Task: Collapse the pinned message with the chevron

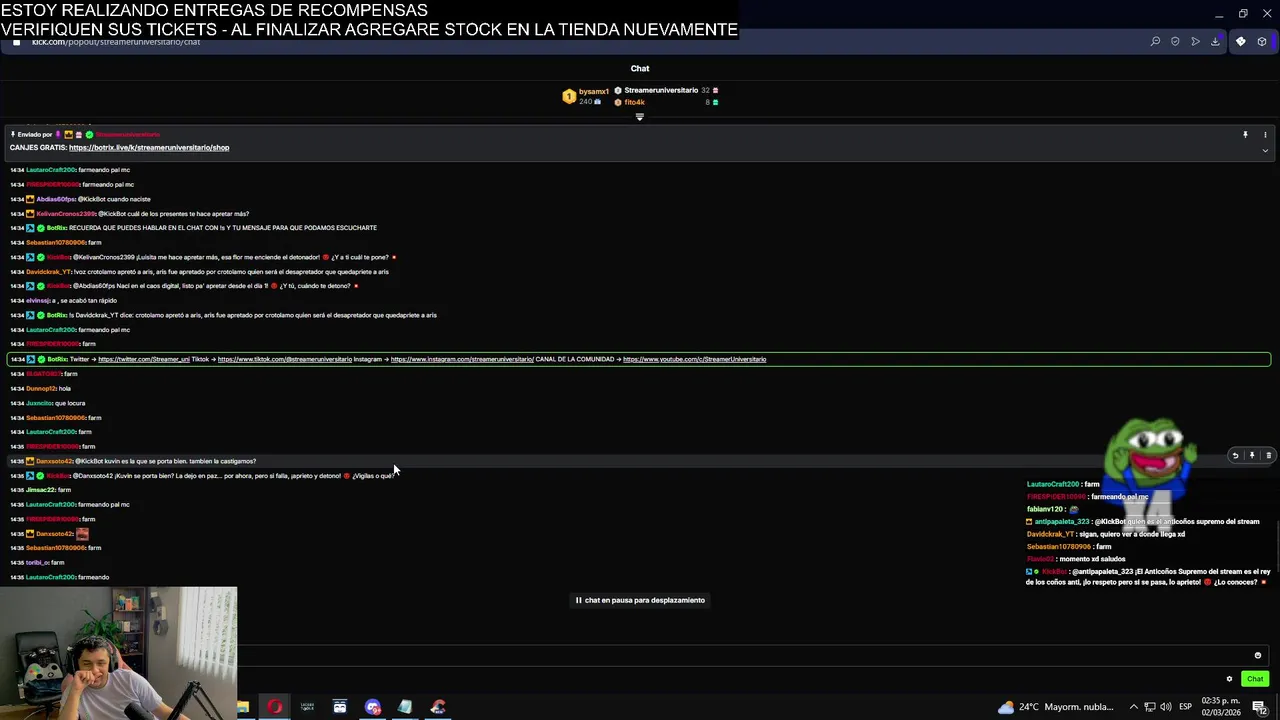Action: 1265,150
